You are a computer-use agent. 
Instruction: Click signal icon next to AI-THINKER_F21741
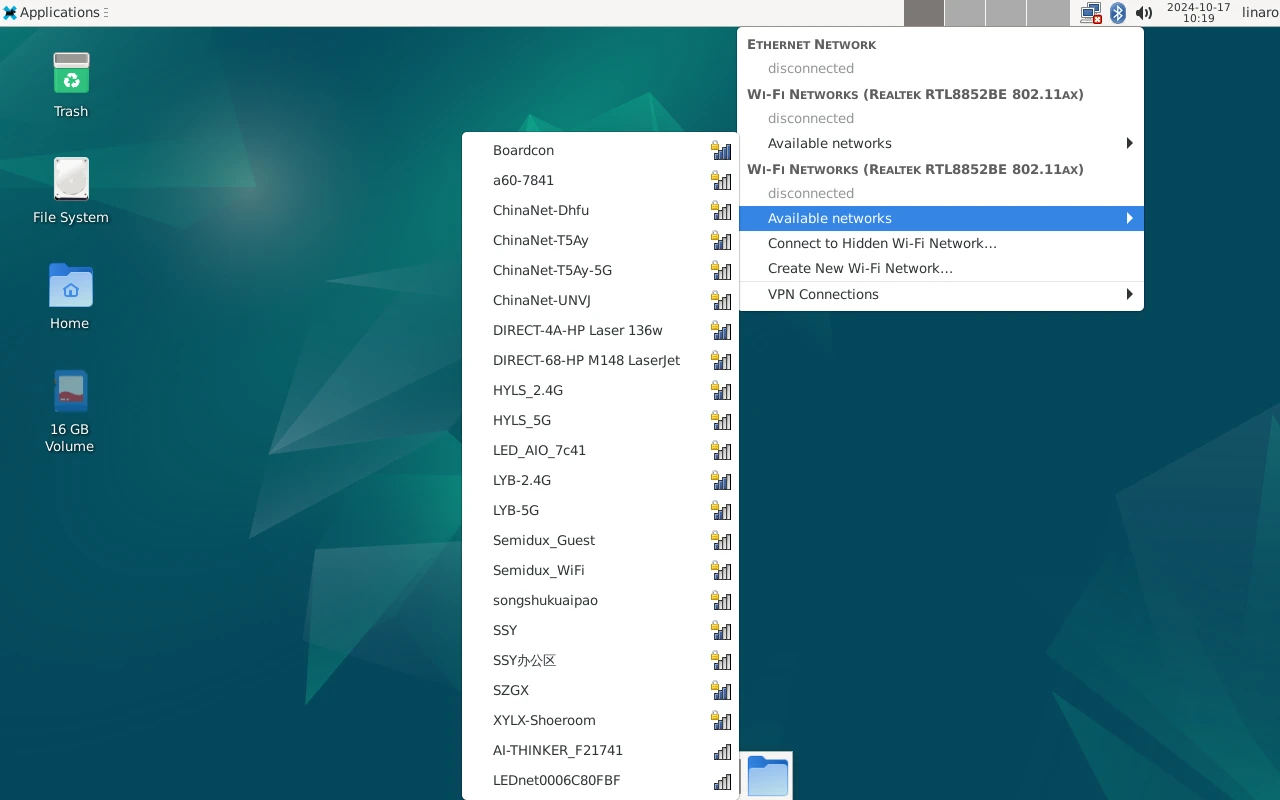(722, 751)
